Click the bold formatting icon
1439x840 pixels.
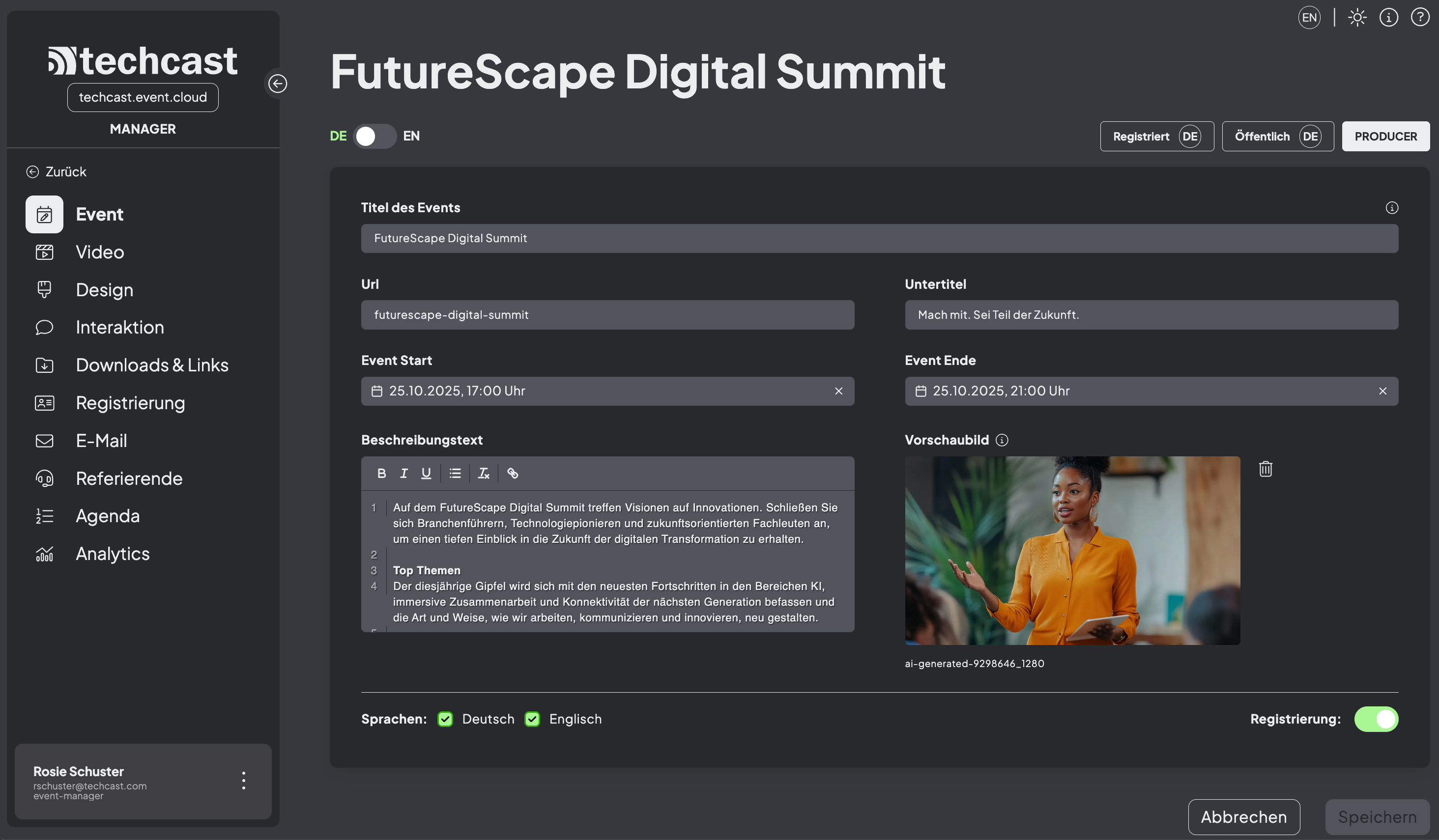[381, 473]
